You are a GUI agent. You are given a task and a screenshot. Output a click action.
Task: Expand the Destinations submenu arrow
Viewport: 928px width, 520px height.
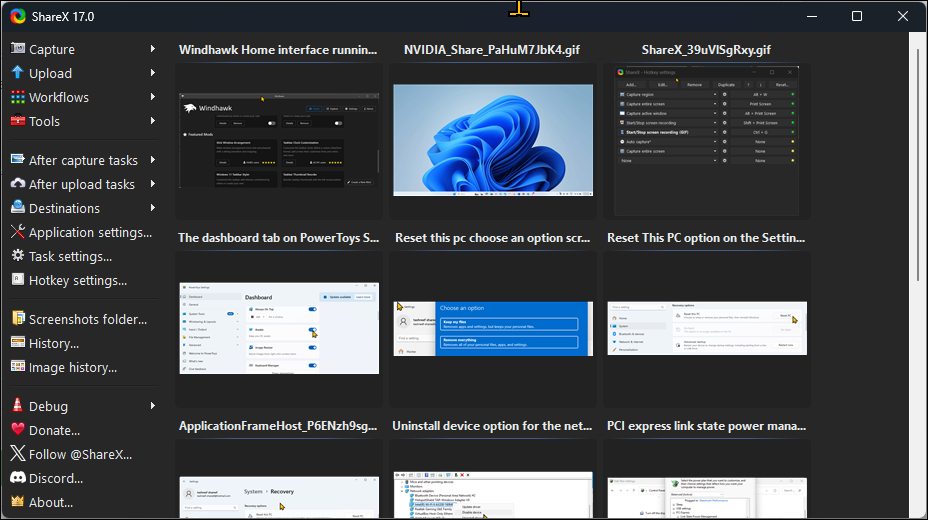coord(153,208)
